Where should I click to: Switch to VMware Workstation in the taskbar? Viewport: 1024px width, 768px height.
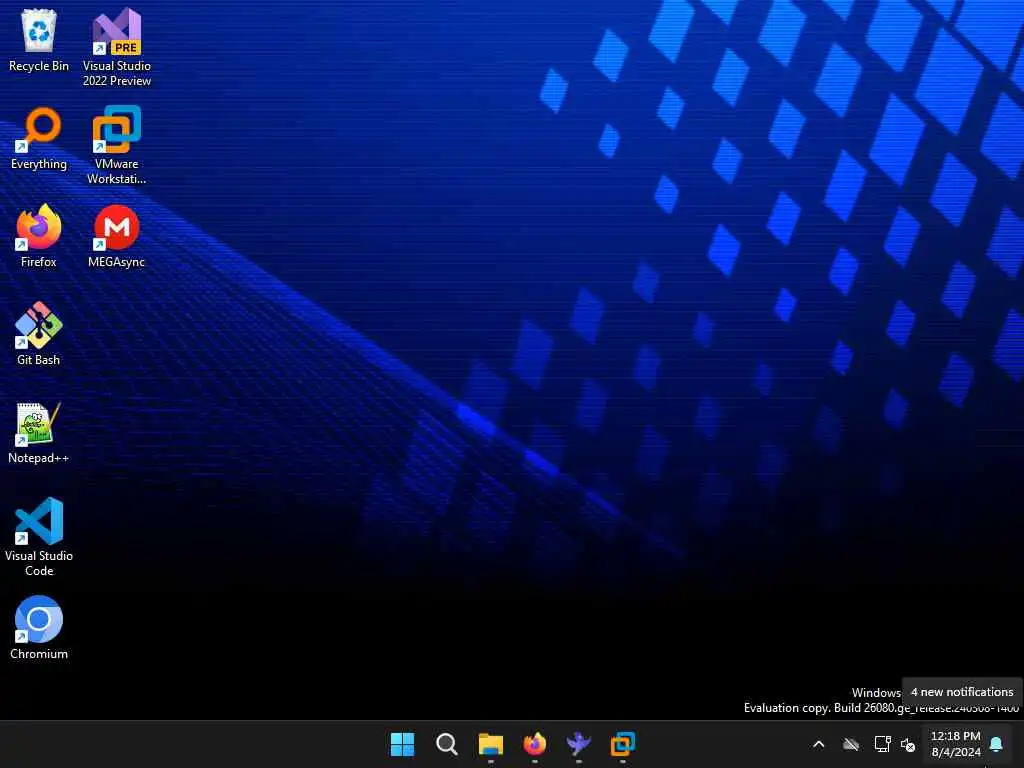click(623, 744)
